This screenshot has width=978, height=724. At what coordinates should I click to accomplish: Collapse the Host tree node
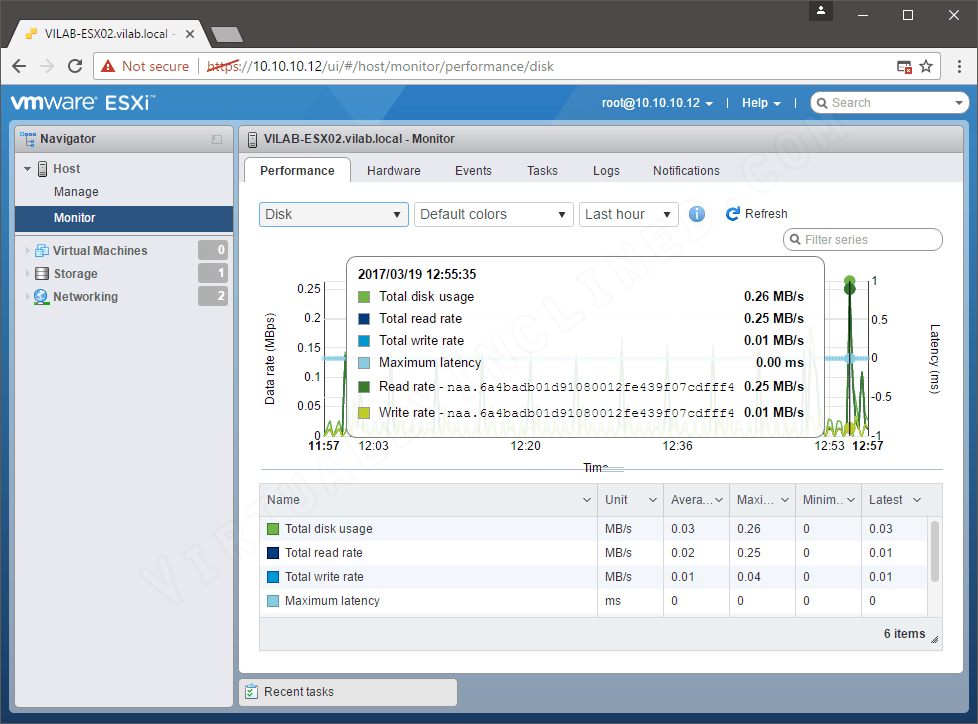(x=27, y=169)
